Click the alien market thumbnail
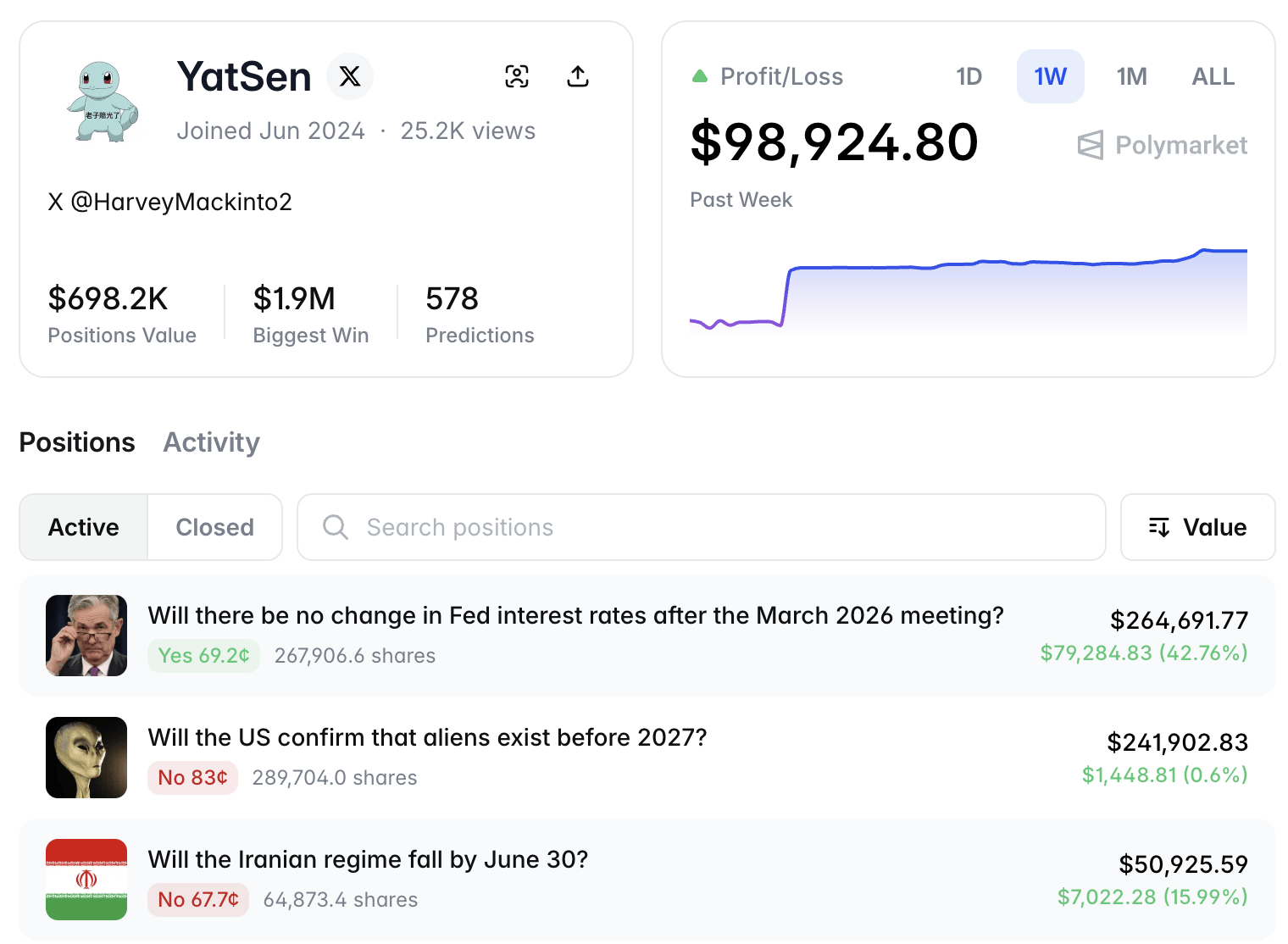Screen dimensions: 1288x944 tap(86, 758)
